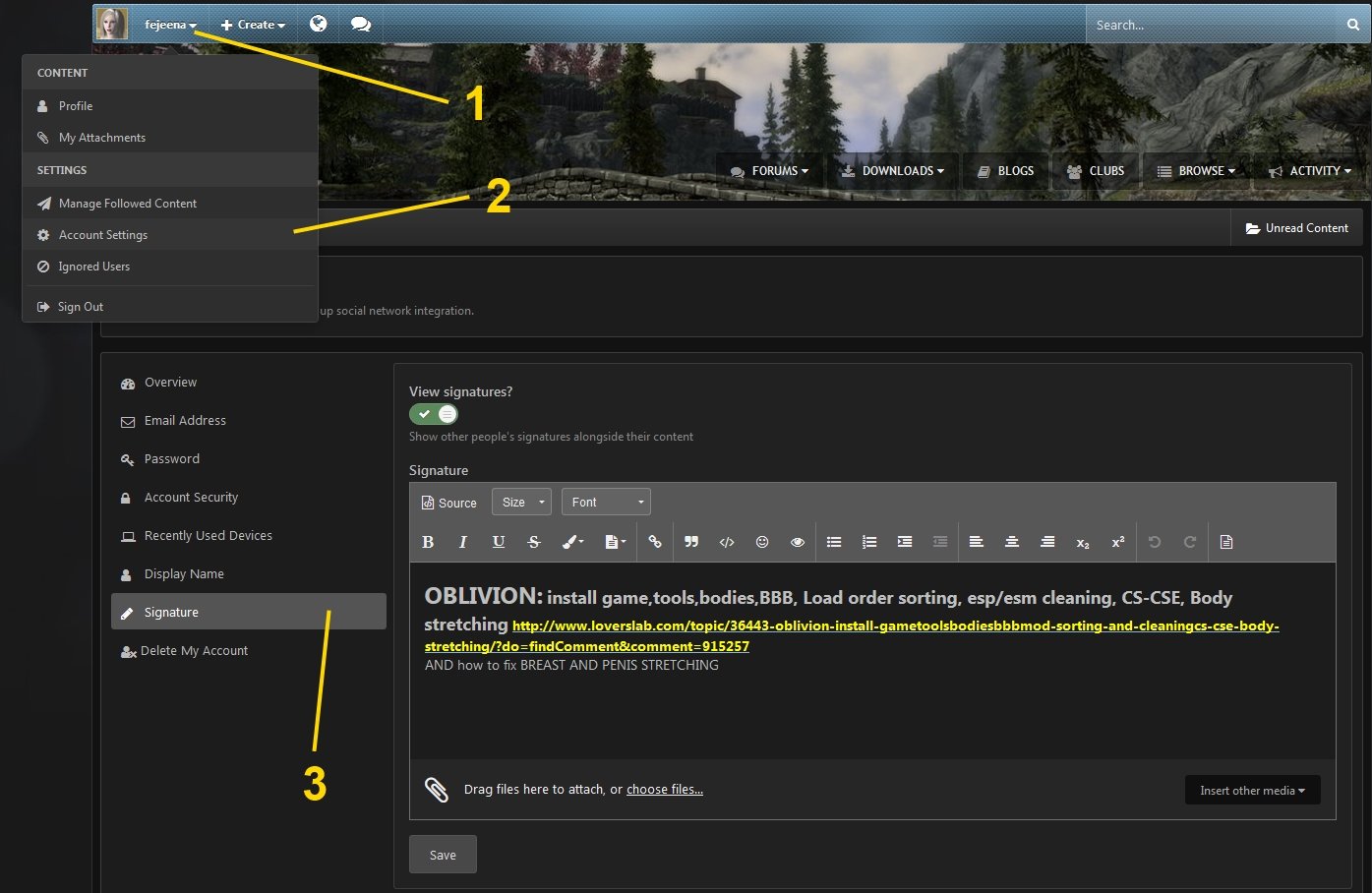The image size is (1372, 893).
Task: Redo the last editor change
Action: pyautogui.click(x=1190, y=542)
